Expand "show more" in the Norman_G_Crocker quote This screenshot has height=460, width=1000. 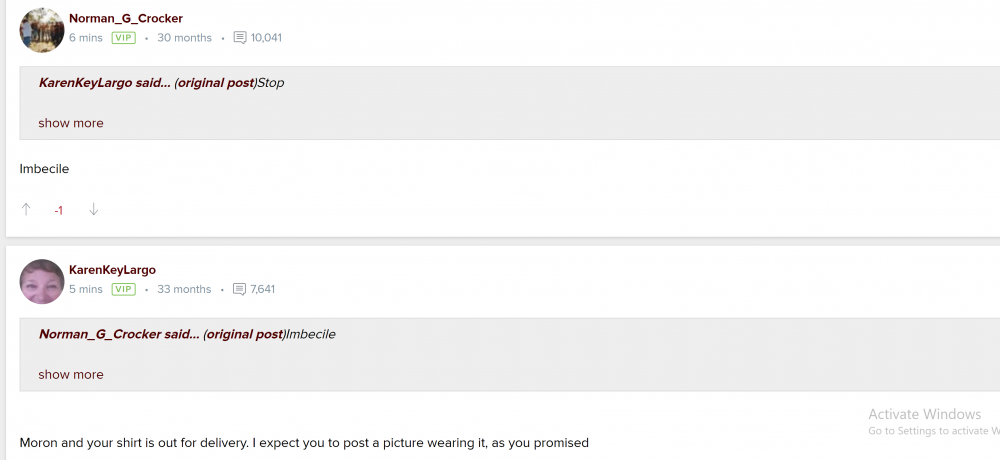[71, 375]
